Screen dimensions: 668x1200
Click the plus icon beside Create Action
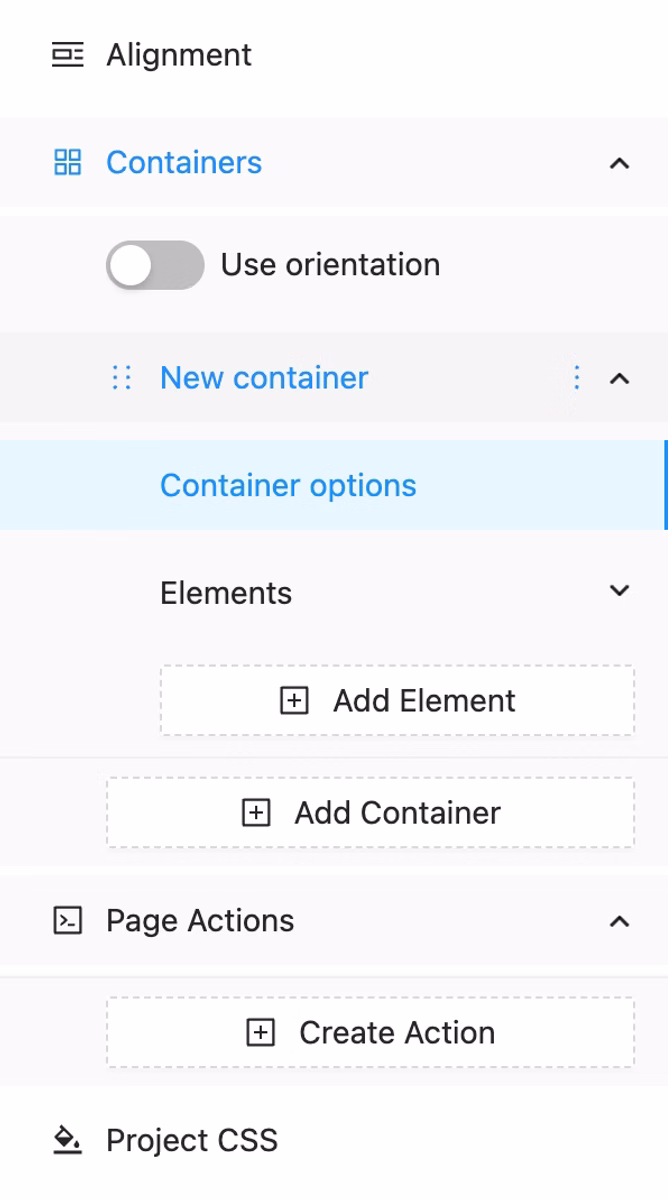click(x=261, y=1033)
